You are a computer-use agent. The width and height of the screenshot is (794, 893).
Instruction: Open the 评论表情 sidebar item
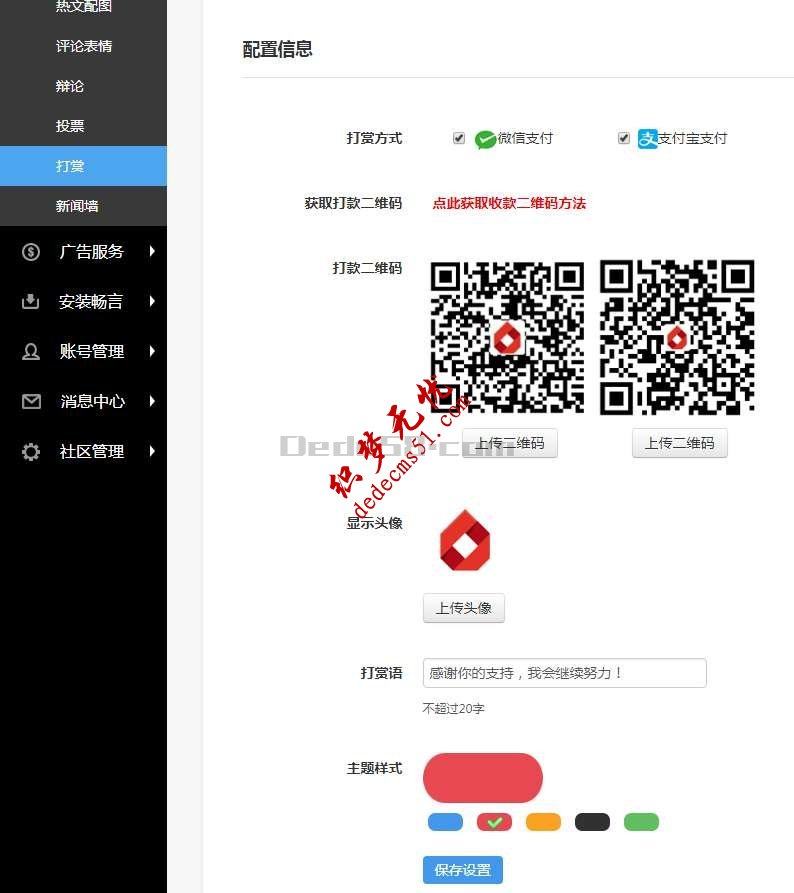[x=84, y=46]
